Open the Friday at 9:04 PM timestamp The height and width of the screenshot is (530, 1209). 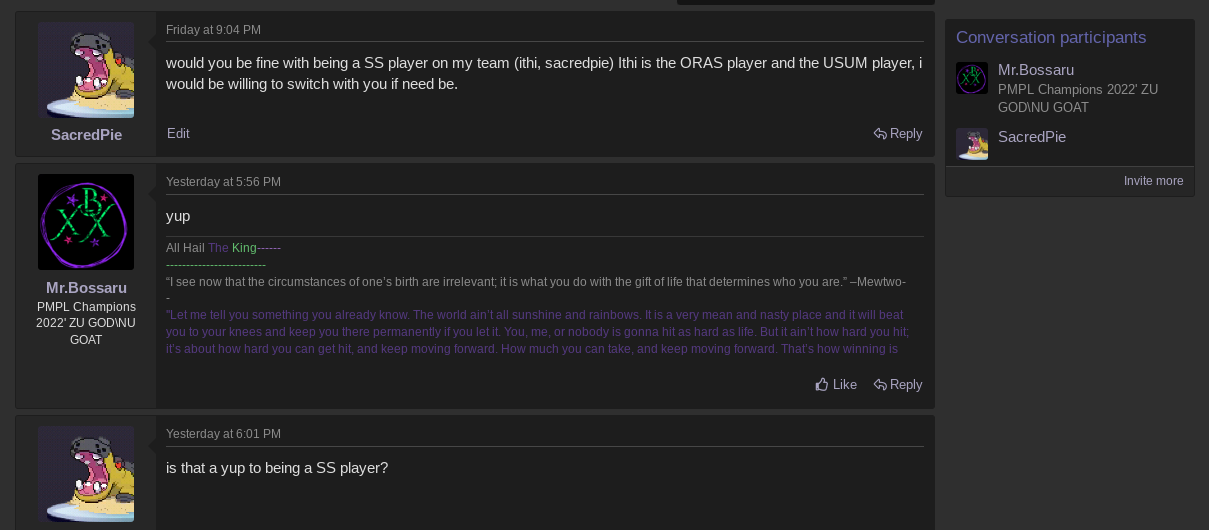[213, 30]
